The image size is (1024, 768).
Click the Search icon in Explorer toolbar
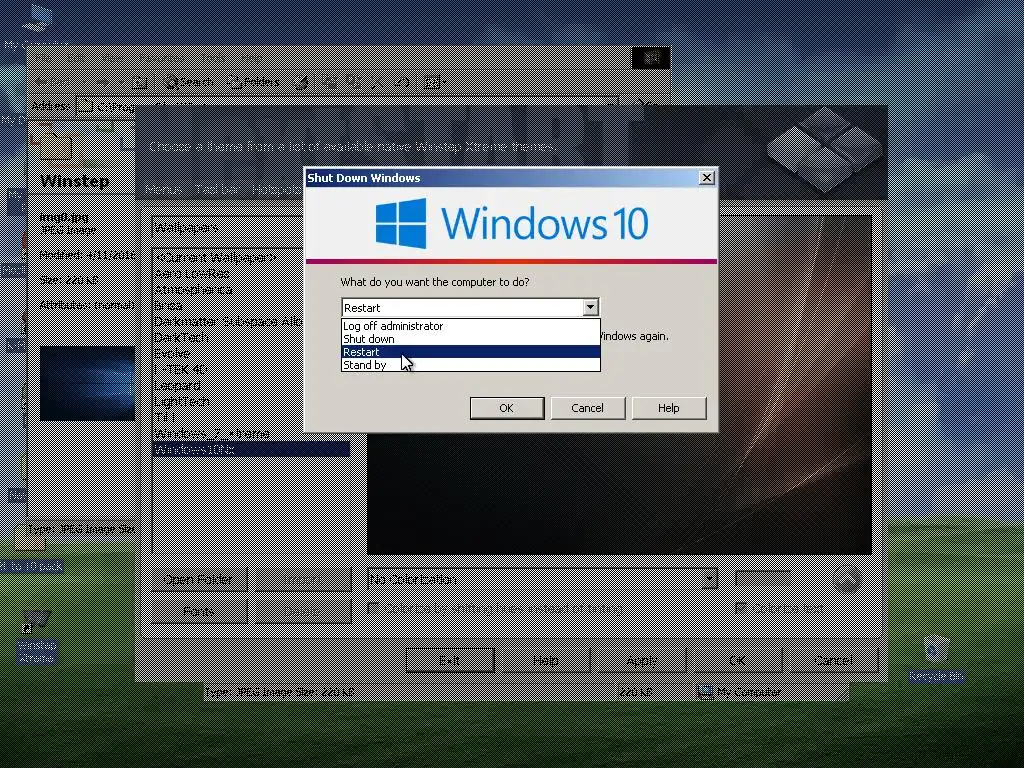coord(188,82)
